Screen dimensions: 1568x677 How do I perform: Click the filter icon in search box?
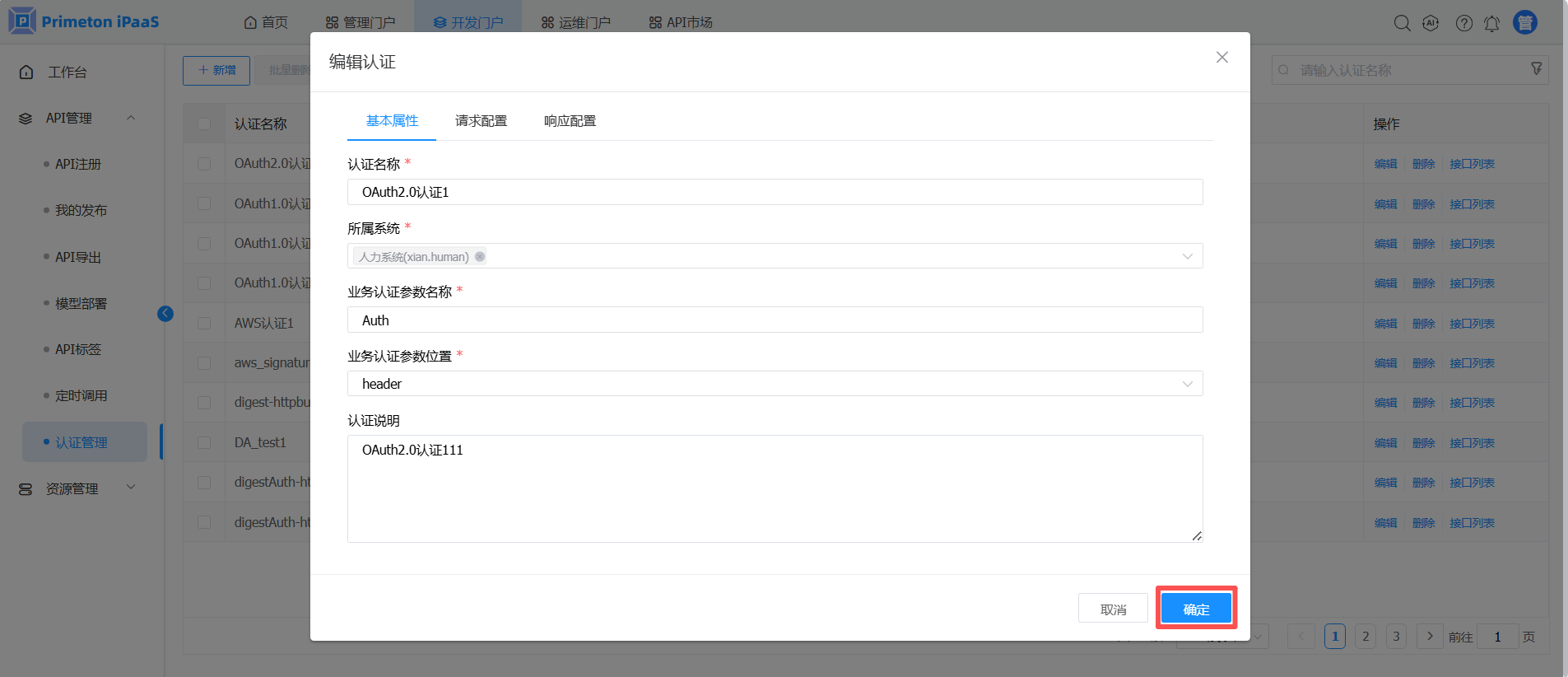1536,69
